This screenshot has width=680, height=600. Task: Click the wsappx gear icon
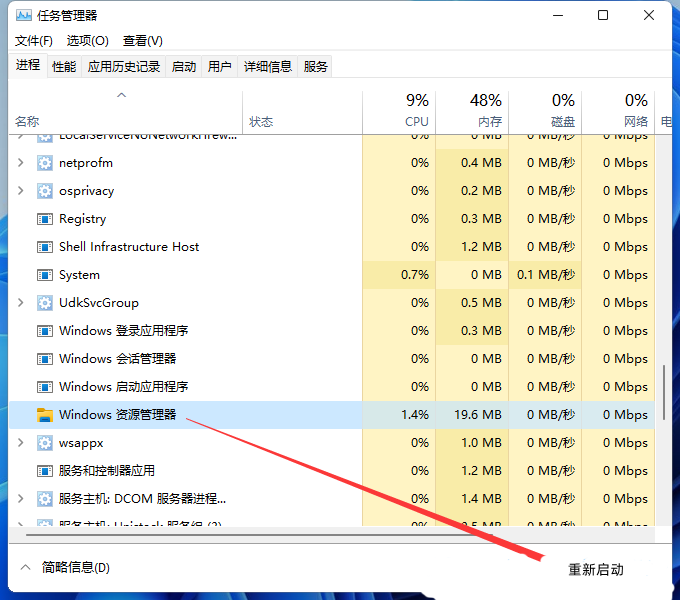click(x=44, y=443)
